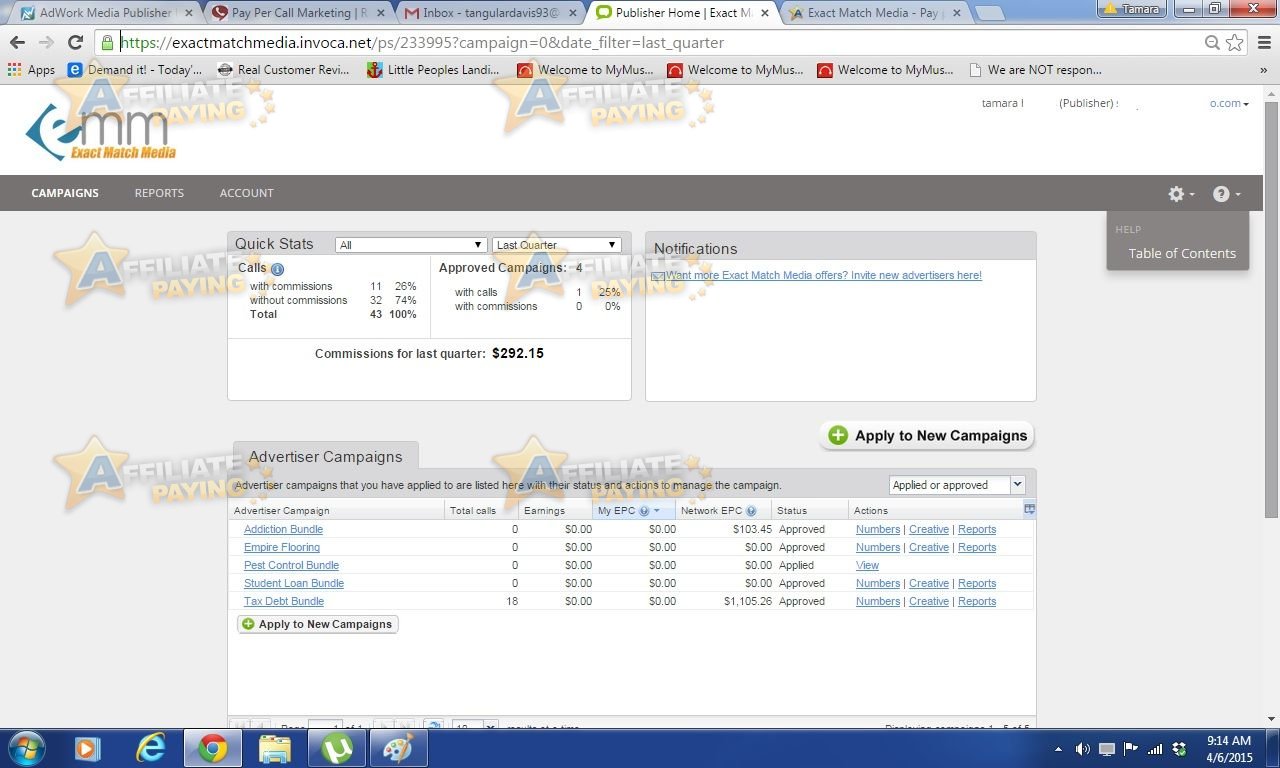Image resolution: width=1280 pixels, height=768 pixels.
Task: Show hidden system tray icons
Action: click(x=1059, y=749)
